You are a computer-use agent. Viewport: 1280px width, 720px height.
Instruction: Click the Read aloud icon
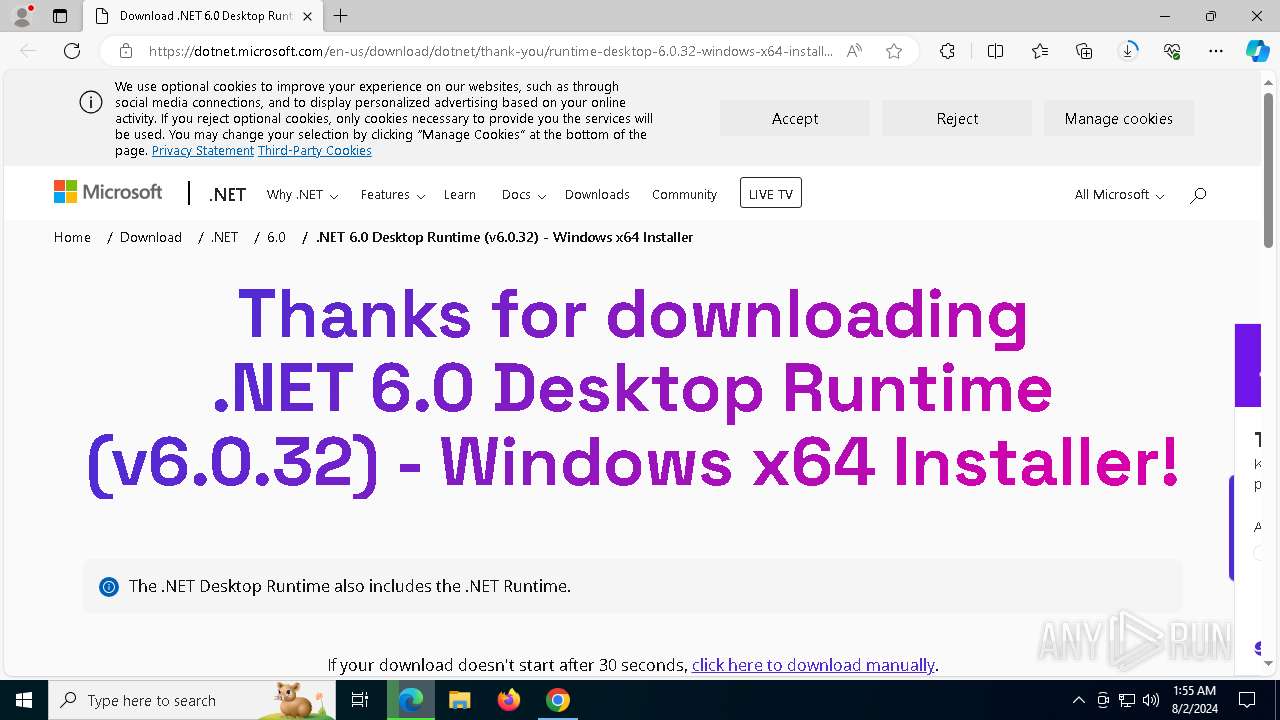[854, 51]
